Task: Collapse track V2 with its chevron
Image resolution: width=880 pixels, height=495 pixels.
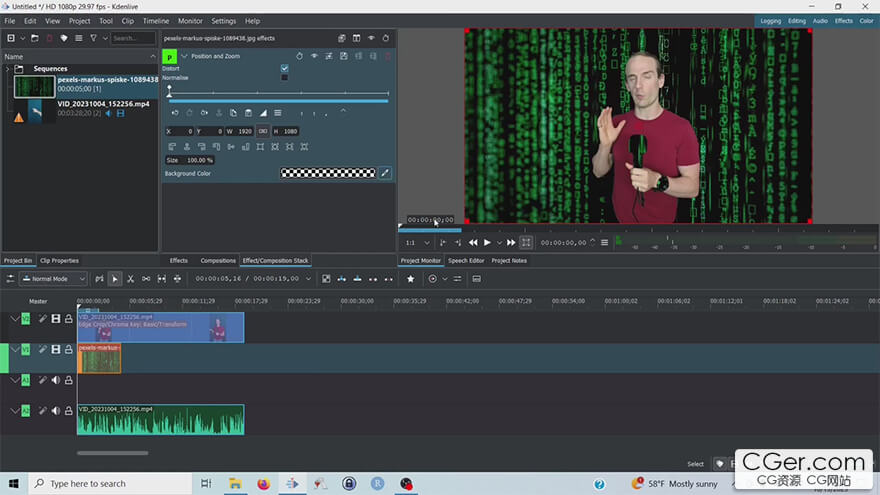Action: pos(15,319)
